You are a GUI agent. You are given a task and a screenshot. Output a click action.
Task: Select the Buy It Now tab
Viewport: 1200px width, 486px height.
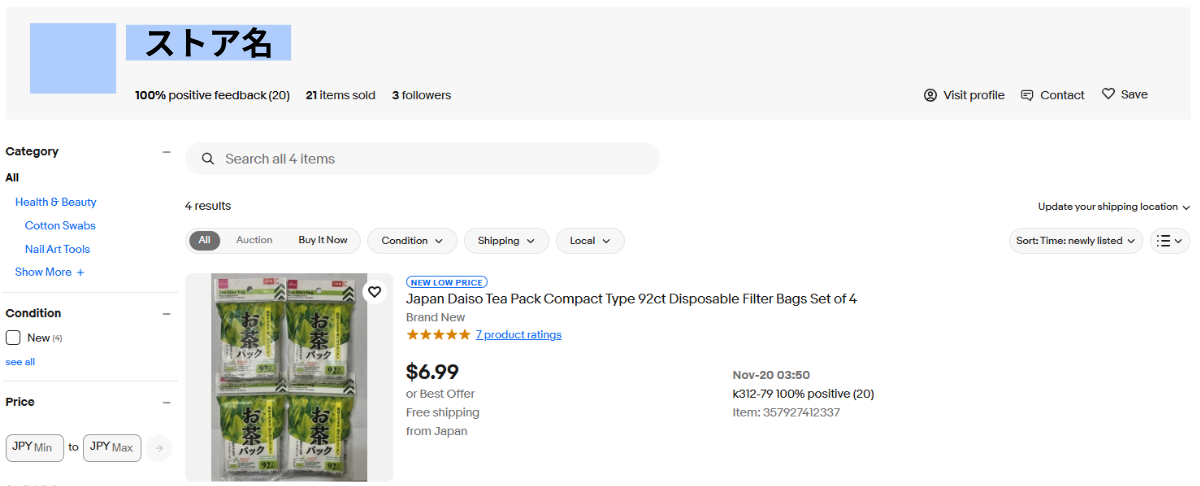coord(323,240)
